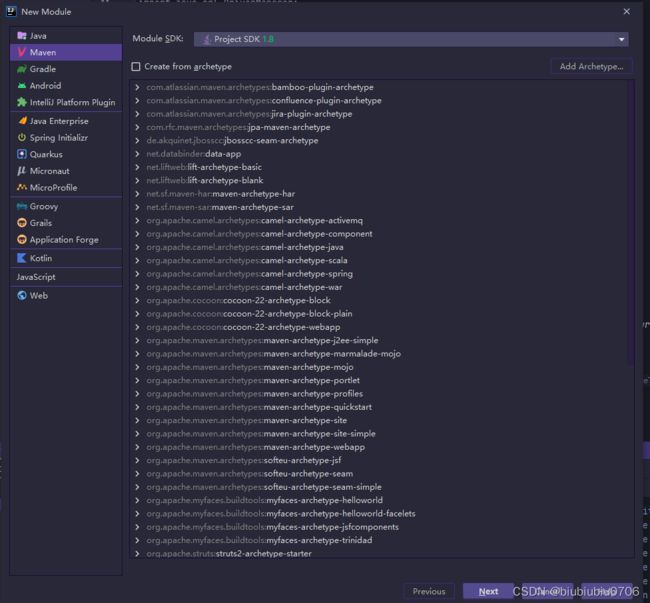Select camel-archetype-component row

click(382, 234)
